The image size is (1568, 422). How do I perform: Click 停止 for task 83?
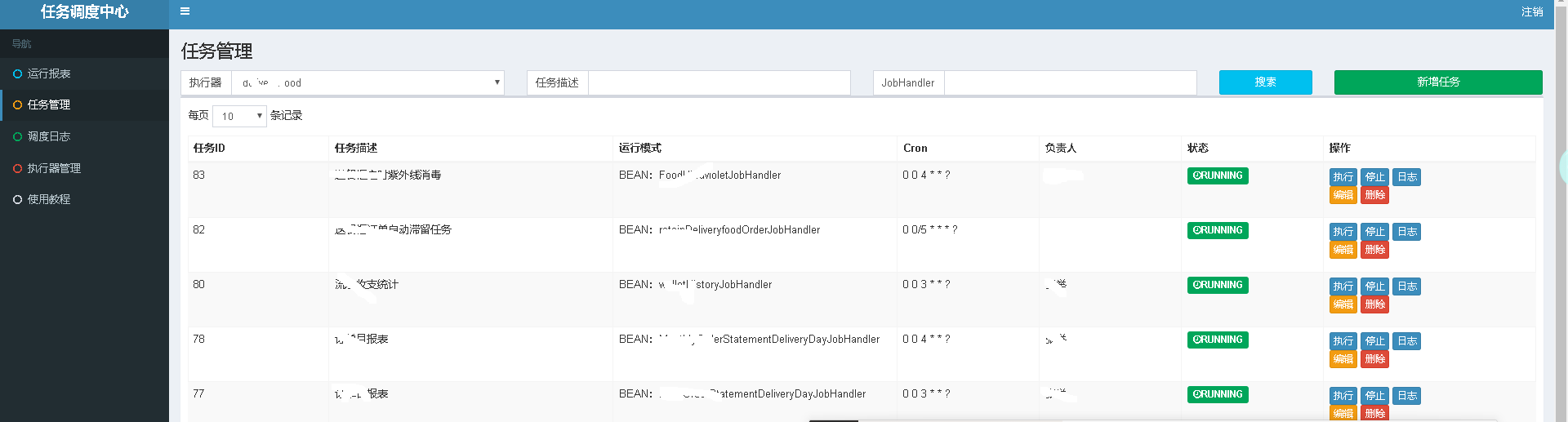[x=1375, y=177]
